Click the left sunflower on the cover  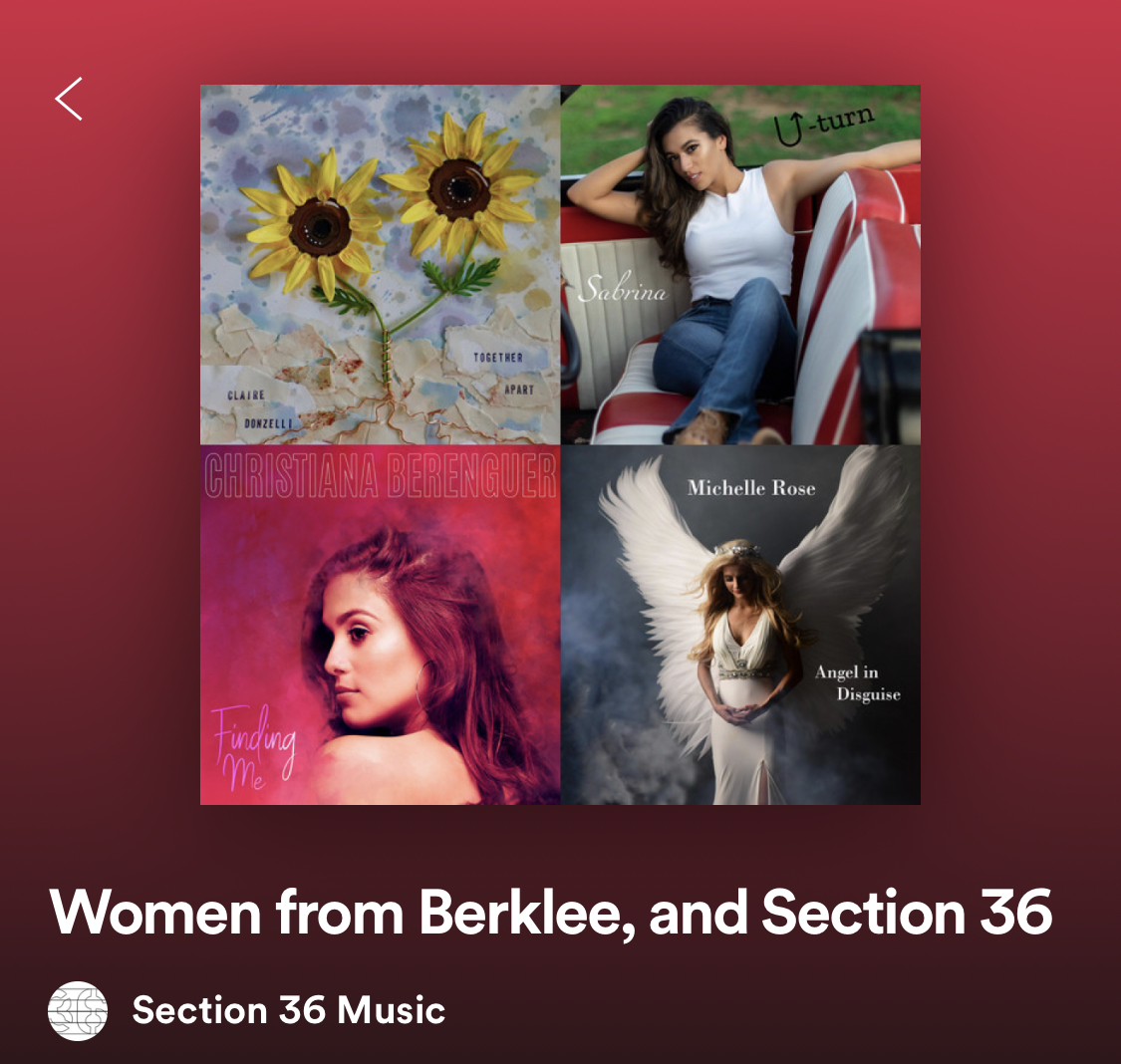click(x=318, y=225)
